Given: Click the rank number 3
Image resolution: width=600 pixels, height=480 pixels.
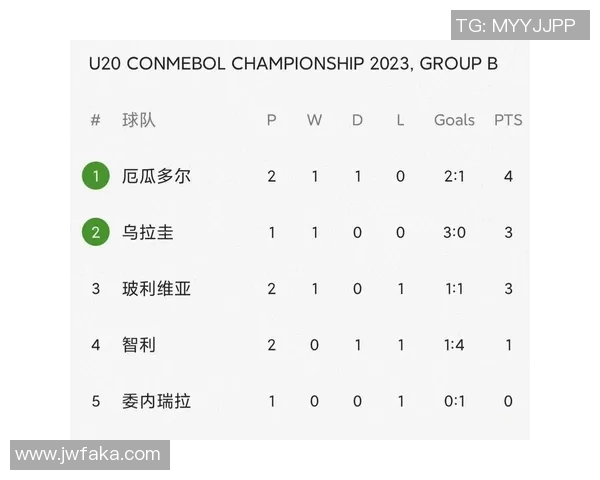Looking at the screenshot, I should (x=96, y=289).
